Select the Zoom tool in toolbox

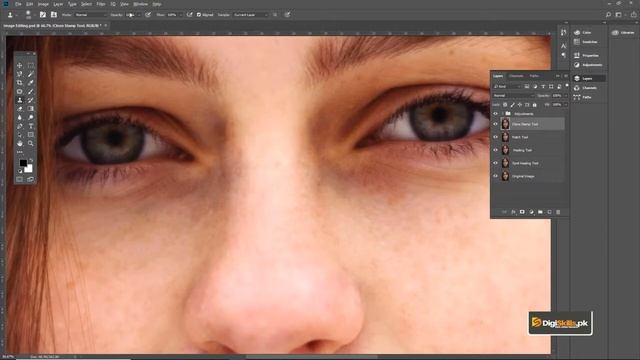click(31, 144)
